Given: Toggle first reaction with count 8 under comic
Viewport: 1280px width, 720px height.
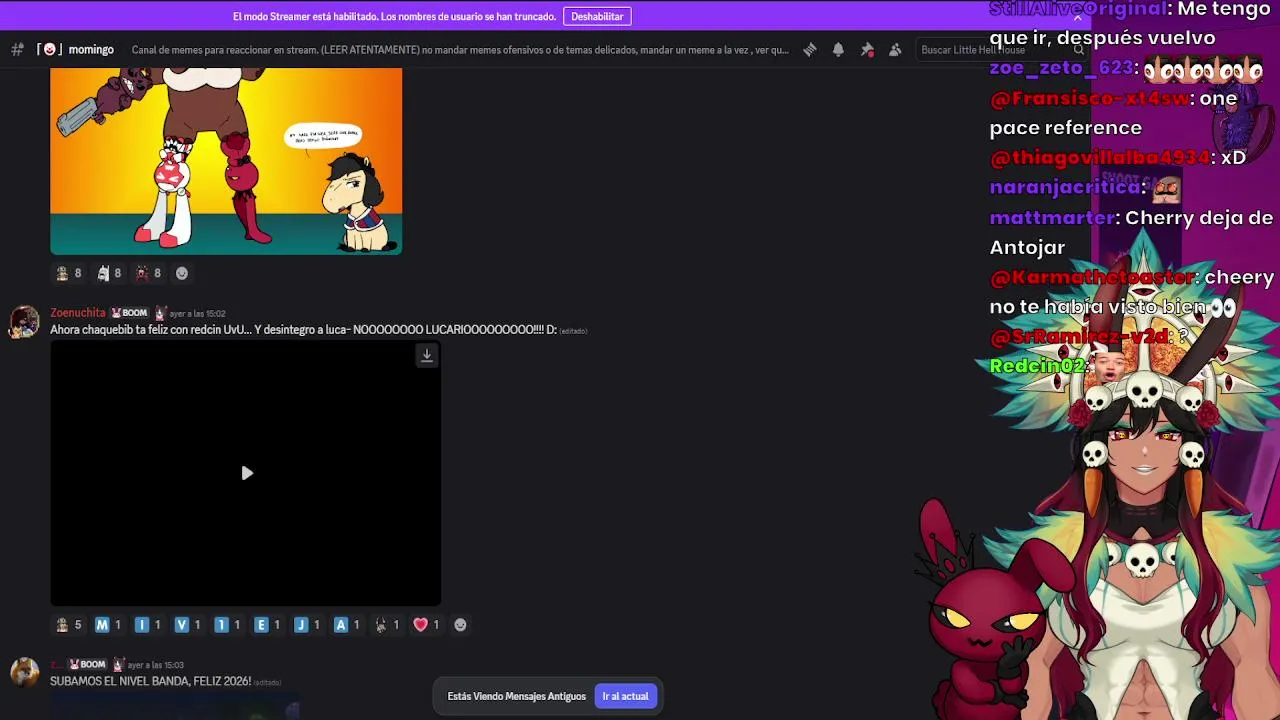Looking at the screenshot, I should coord(69,273).
